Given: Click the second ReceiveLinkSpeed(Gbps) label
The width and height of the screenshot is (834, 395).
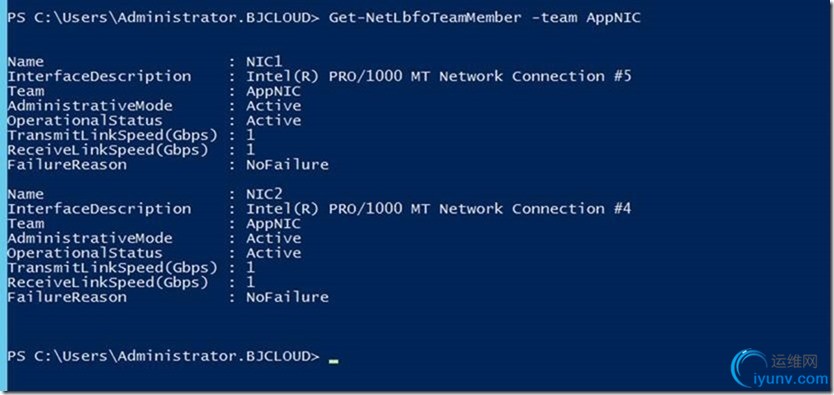Looking at the screenshot, I should point(108,282).
